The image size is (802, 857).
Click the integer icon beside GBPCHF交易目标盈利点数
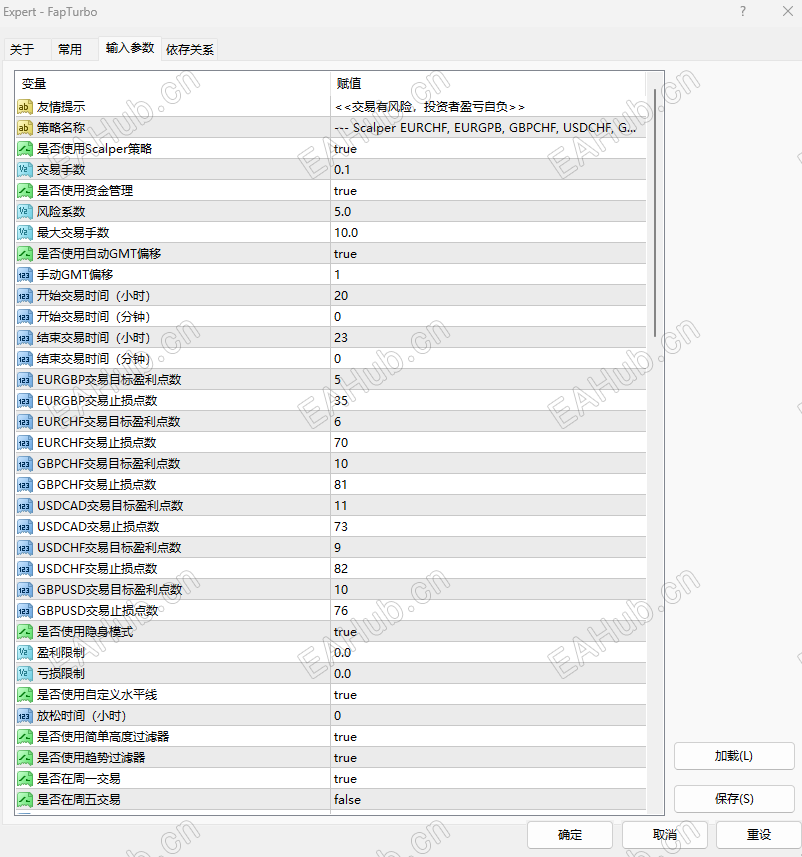(x=25, y=463)
